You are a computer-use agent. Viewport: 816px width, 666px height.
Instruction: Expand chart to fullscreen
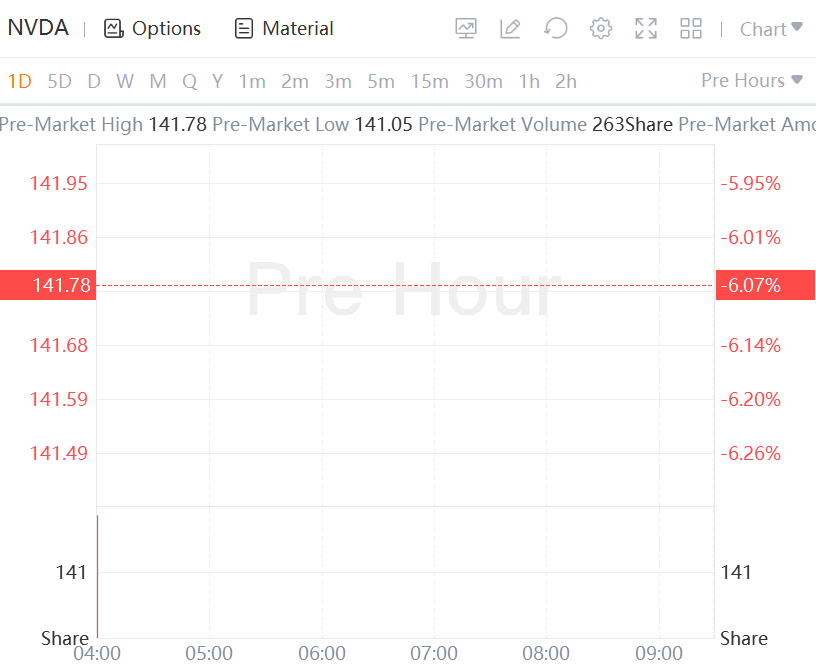(x=646, y=29)
